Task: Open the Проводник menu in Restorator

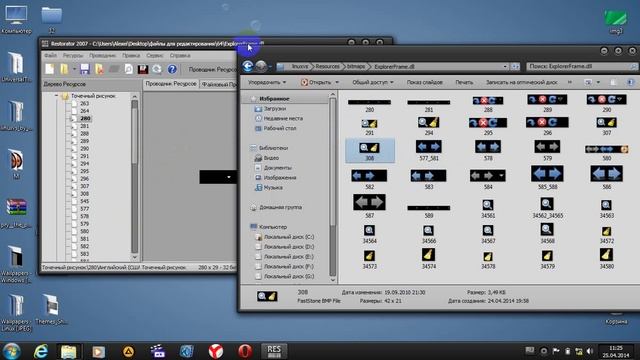Action: point(102,55)
